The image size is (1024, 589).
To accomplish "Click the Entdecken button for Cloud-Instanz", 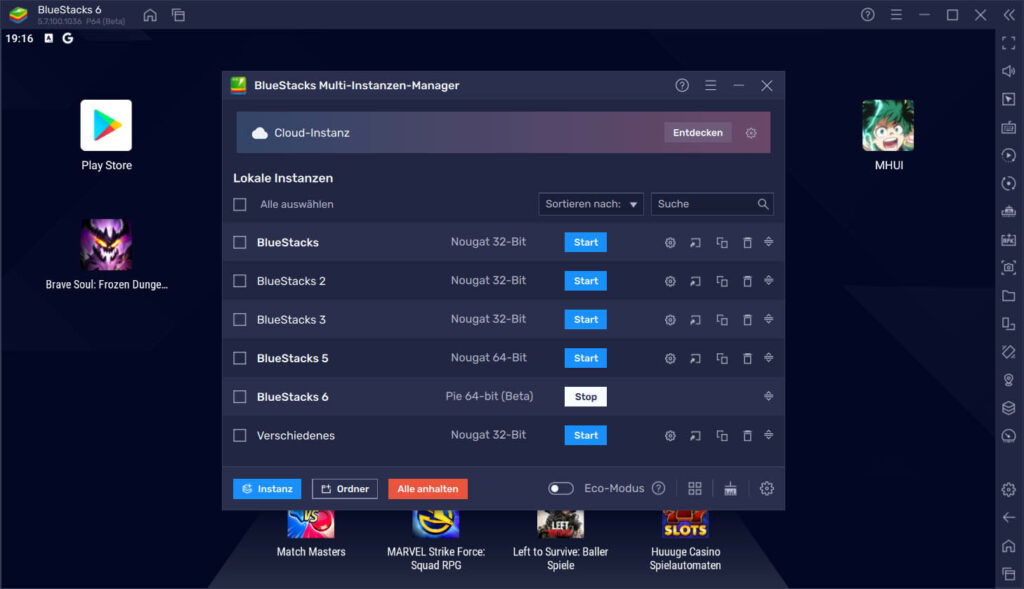I will [697, 132].
